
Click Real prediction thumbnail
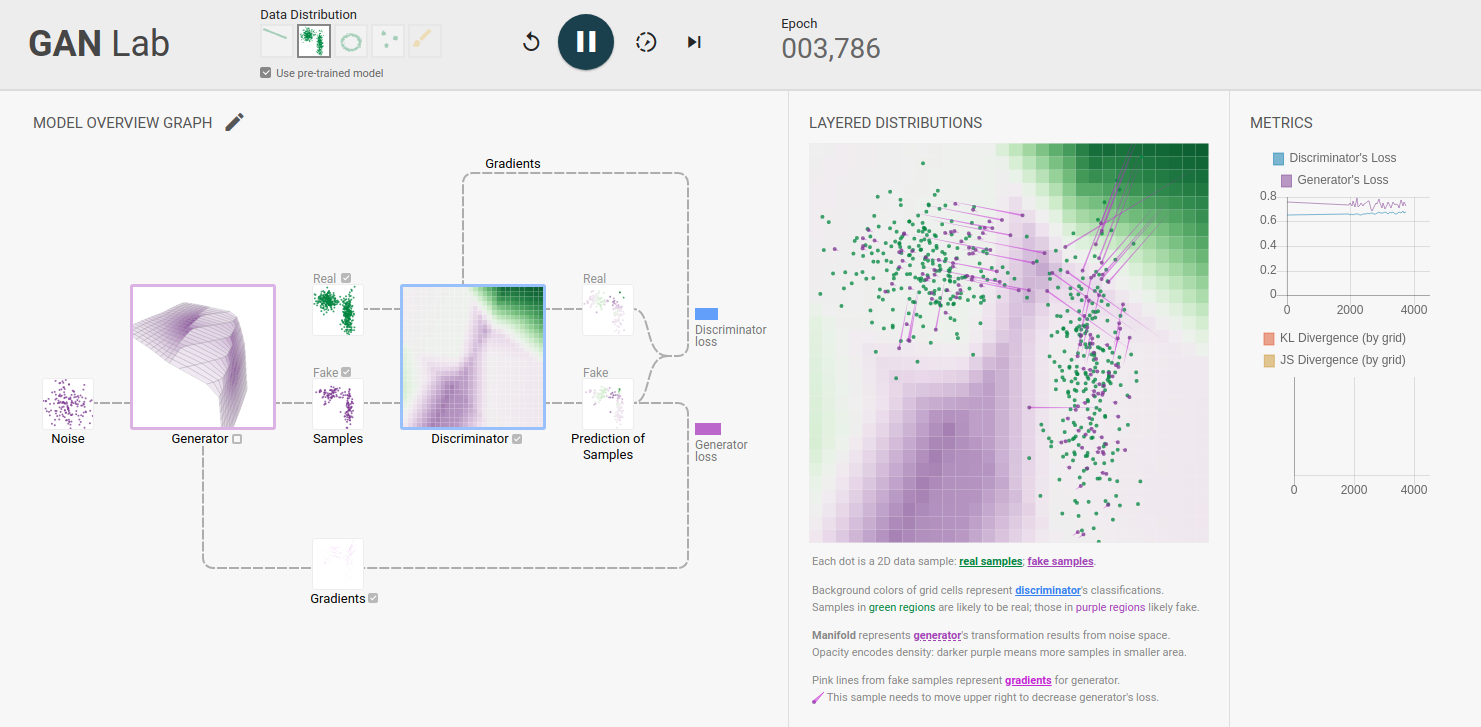coord(608,310)
